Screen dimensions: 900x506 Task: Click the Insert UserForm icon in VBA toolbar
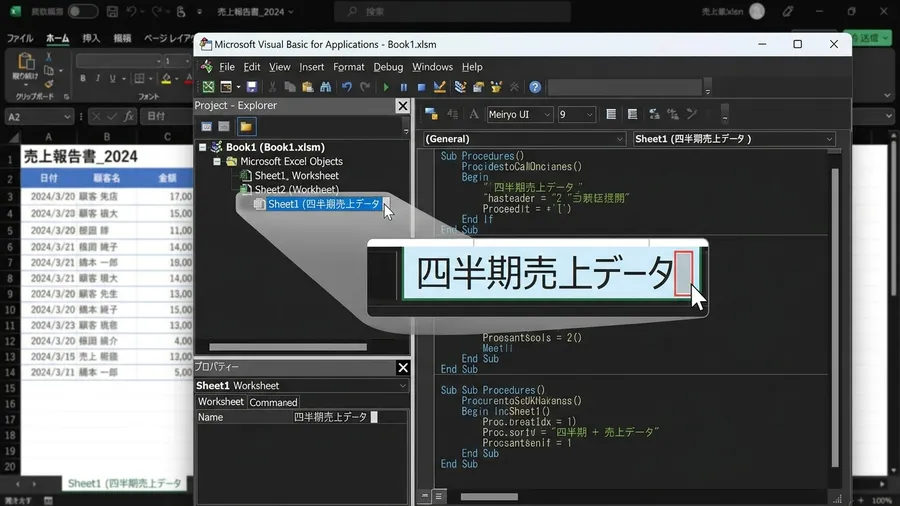pos(226,87)
